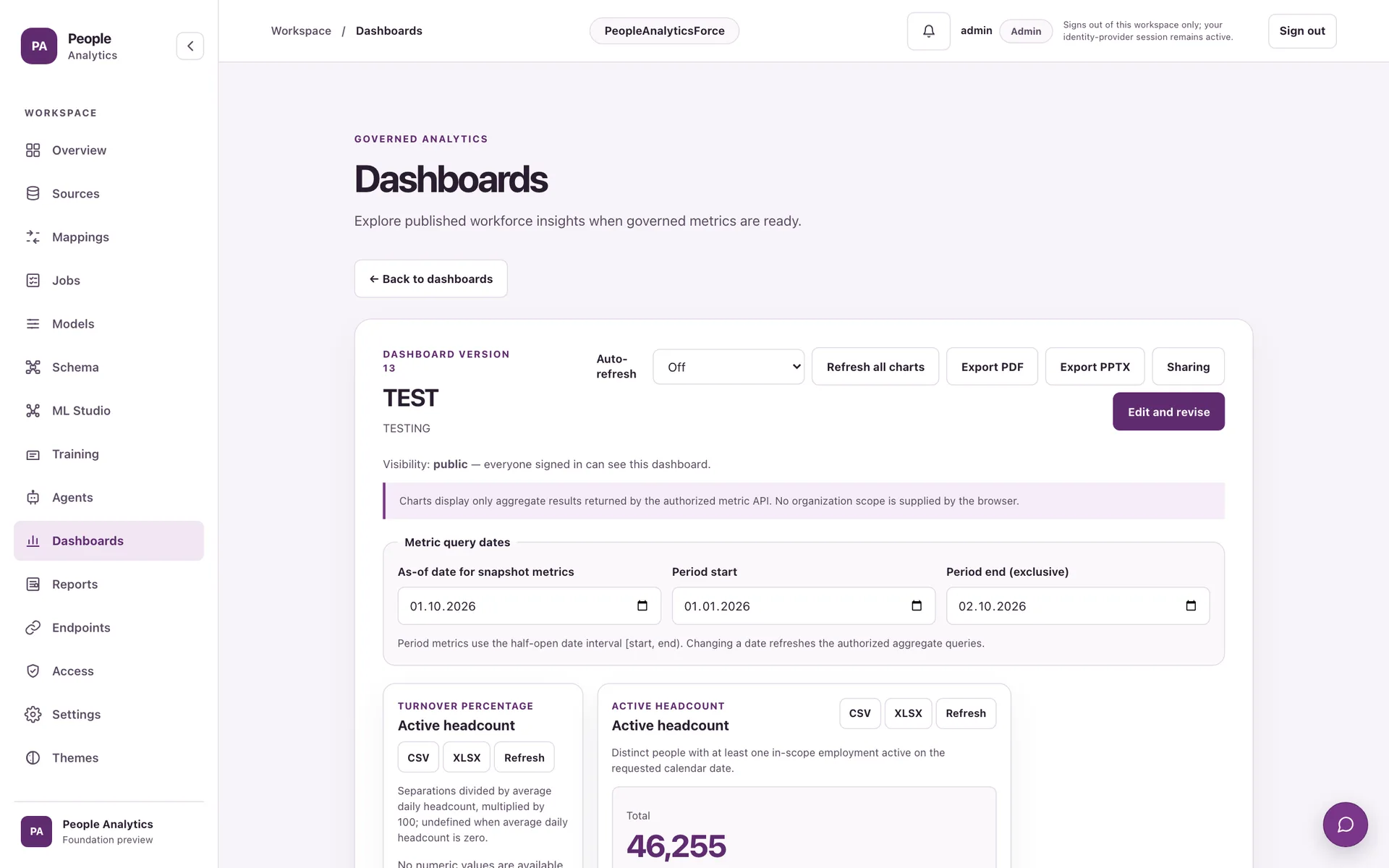
Task: Click the Agents robot icon
Action: pyautogui.click(x=33, y=498)
